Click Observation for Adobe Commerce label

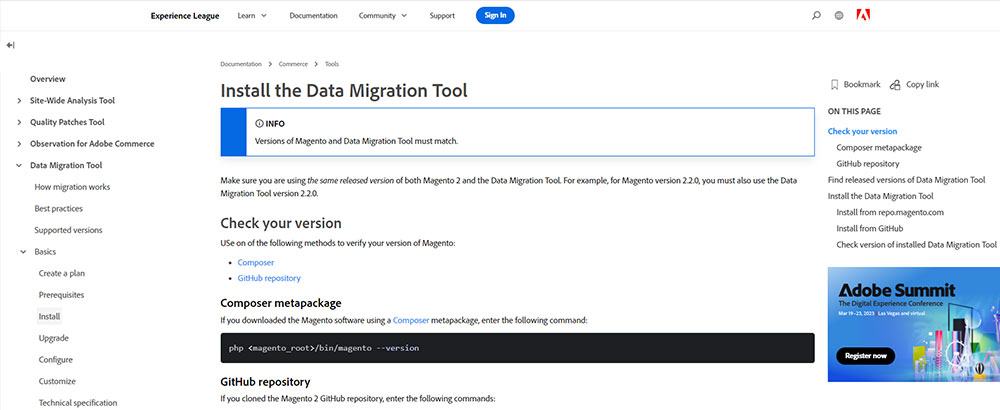pyautogui.click(x=92, y=144)
